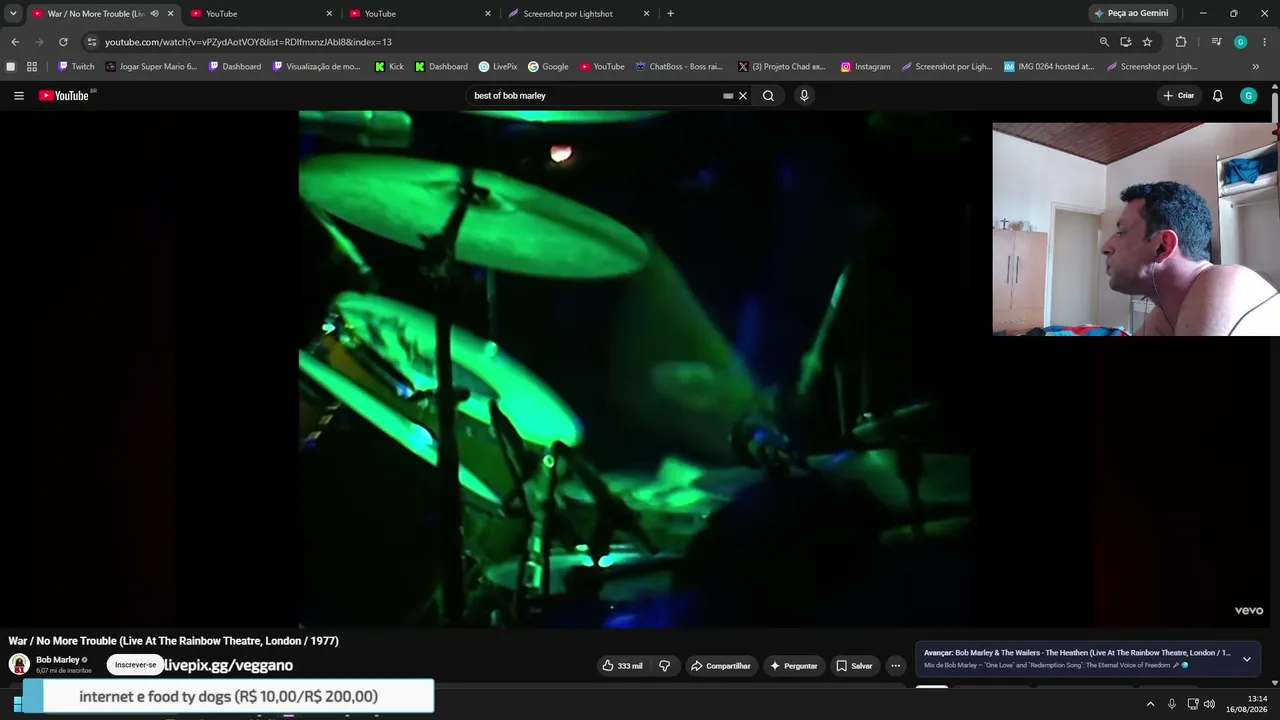Reload the page with the refresh icon
This screenshot has width=1280, height=720.
(63, 42)
